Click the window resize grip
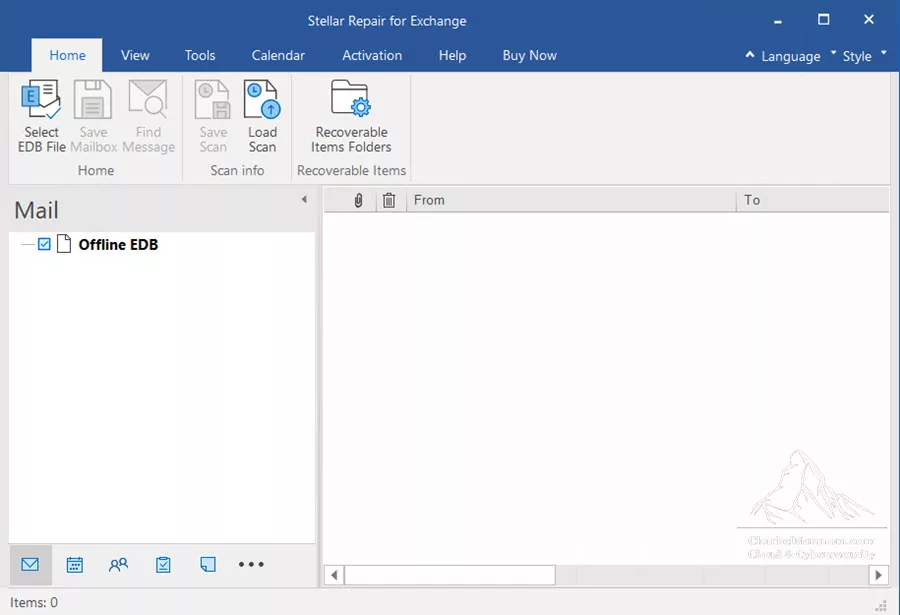Screen dimensions: 900x615 coord(881,606)
